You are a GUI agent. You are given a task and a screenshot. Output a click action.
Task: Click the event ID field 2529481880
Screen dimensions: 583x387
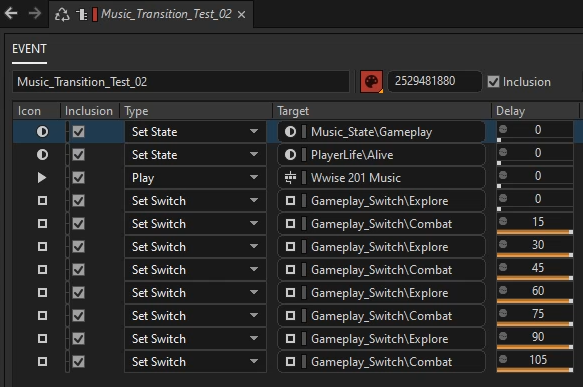click(x=435, y=81)
